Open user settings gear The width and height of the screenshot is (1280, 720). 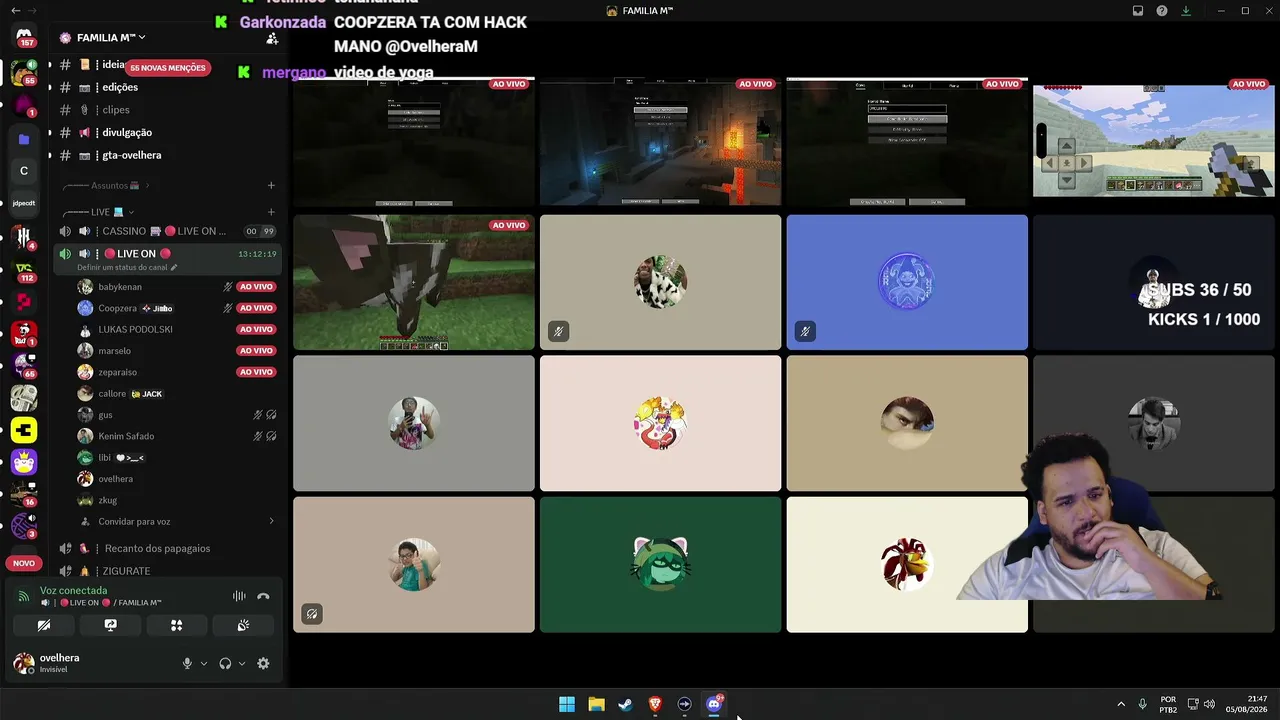(x=263, y=663)
